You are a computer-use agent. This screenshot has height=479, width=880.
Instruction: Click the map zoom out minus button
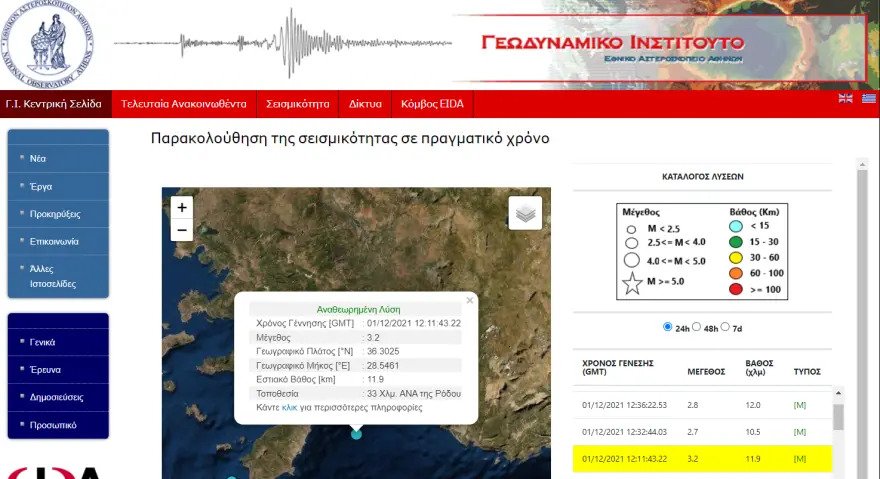tap(181, 230)
